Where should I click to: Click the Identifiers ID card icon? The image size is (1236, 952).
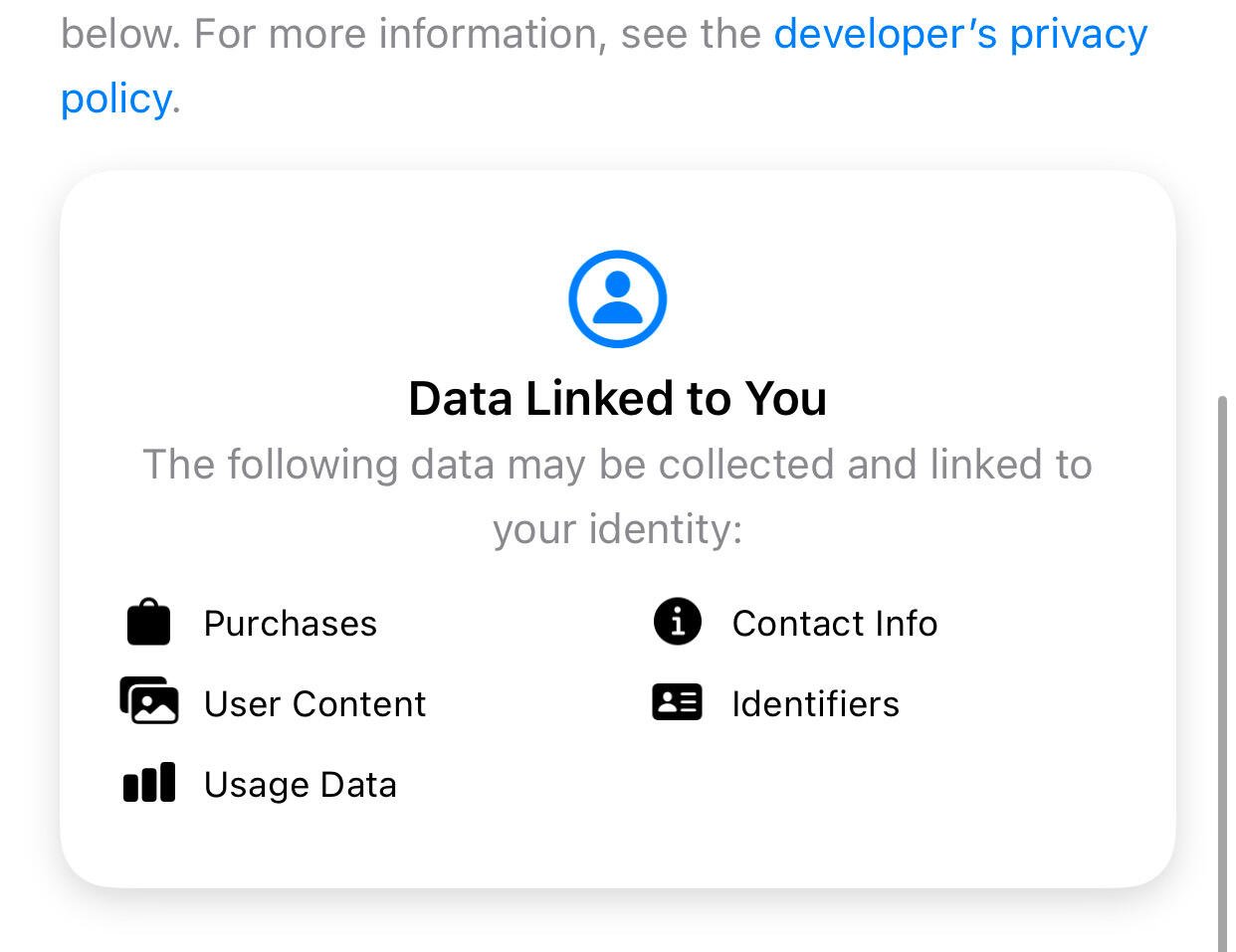[x=678, y=702]
